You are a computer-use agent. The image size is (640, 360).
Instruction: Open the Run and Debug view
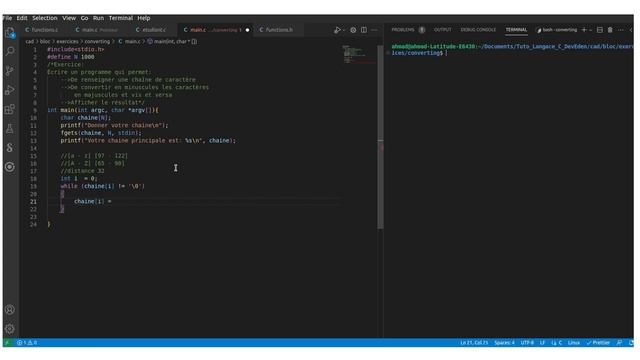(x=10, y=90)
